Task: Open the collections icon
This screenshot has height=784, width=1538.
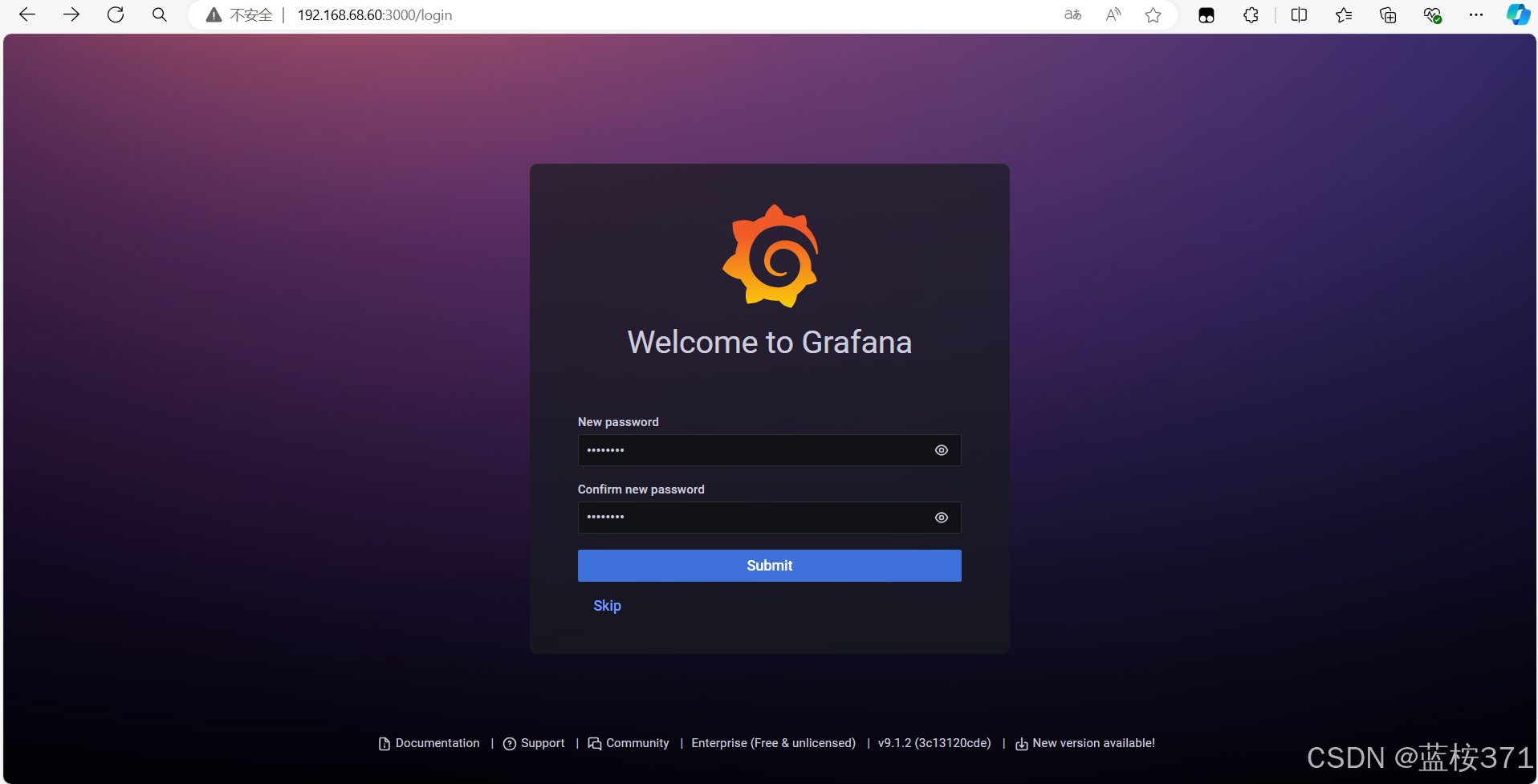Action: (1388, 14)
